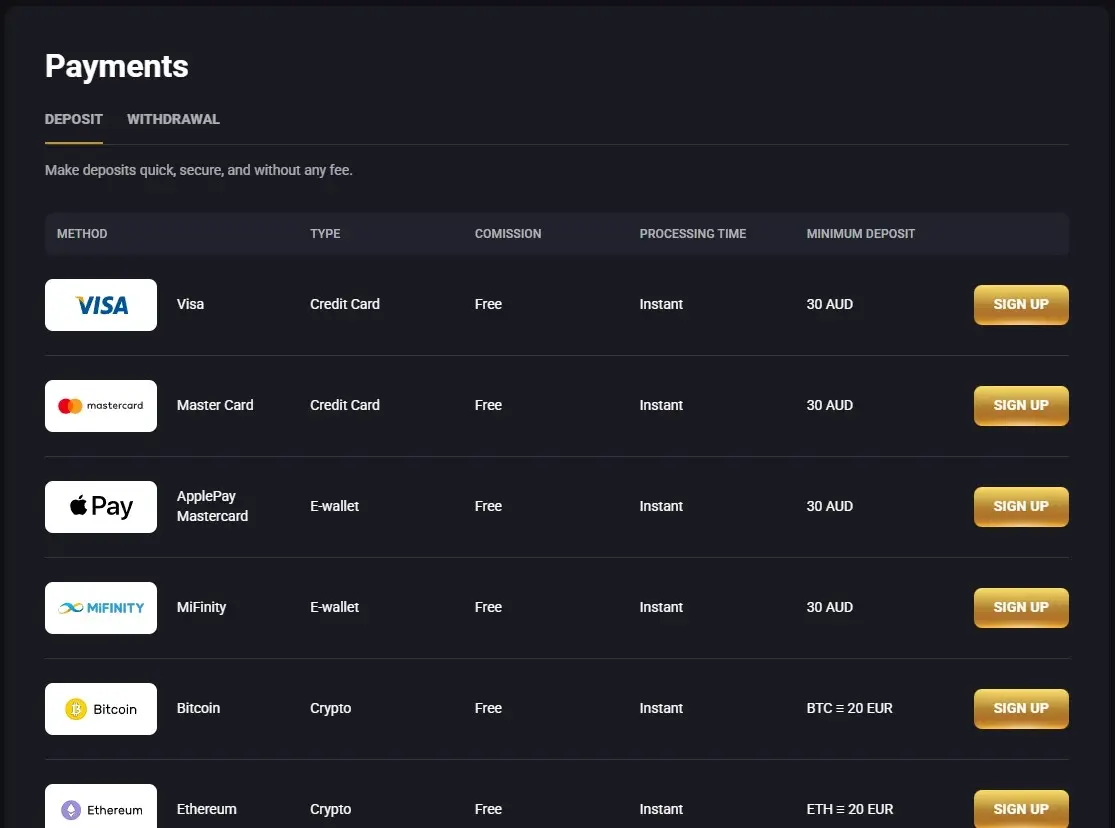This screenshot has height=828, width=1115.
Task: Click Crypto type in Ethereum row
Action: 331,809
